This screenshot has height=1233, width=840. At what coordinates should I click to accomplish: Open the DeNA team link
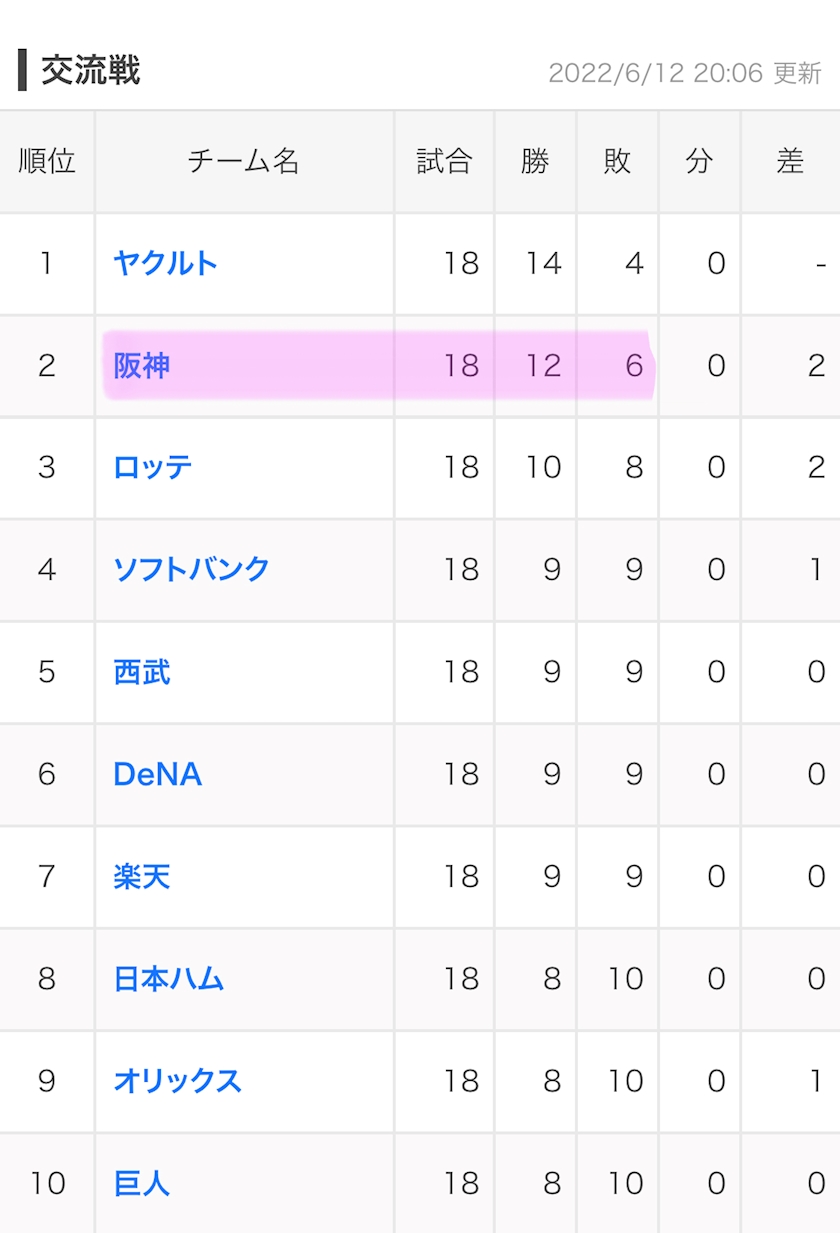[x=157, y=774]
